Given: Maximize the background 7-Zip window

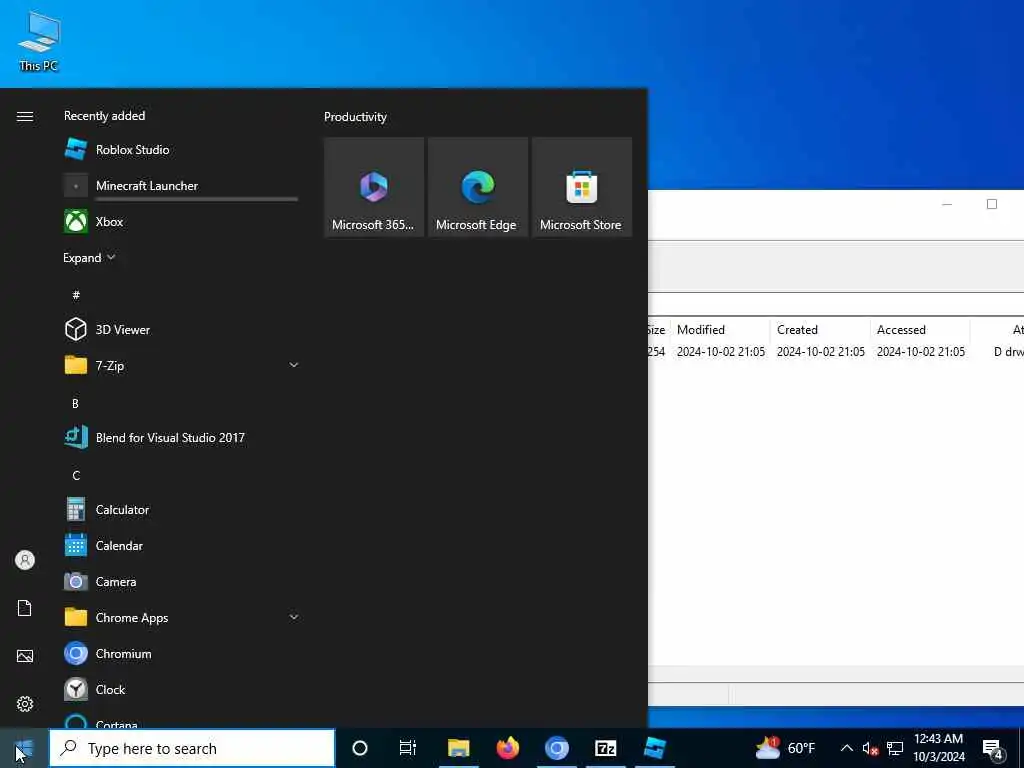Looking at the screenshot, I should pos(991,204).
